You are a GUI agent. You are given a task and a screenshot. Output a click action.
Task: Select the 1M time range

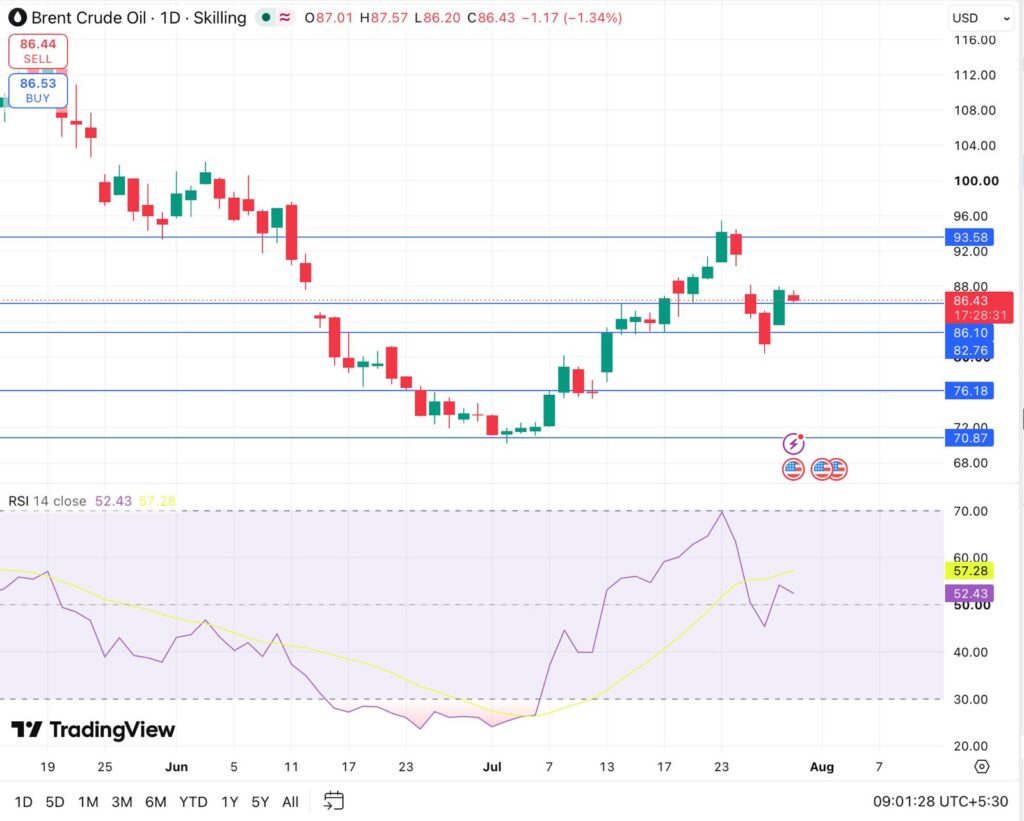pos(88,801)
